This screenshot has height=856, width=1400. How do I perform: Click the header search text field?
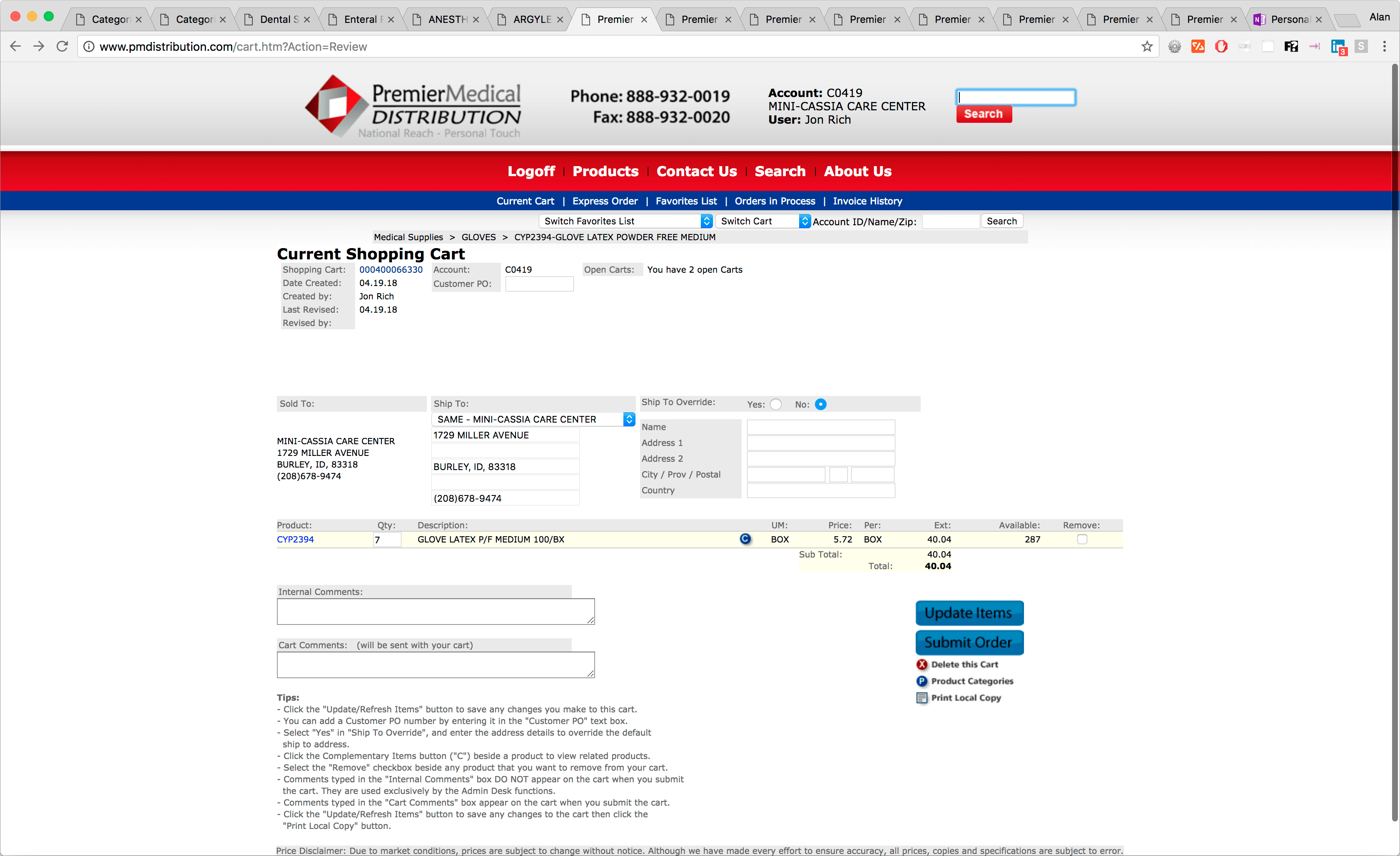coord(1015,97)
